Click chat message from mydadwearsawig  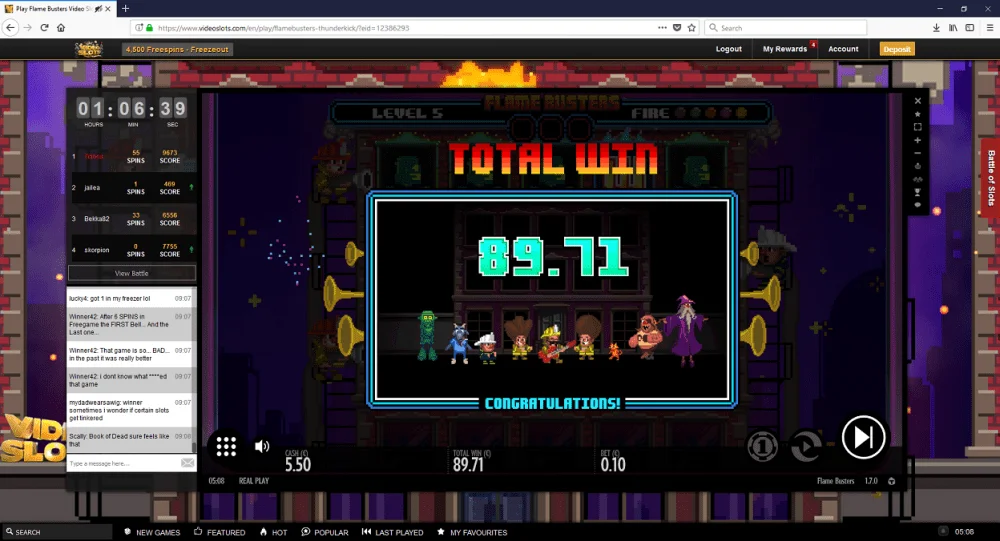click(x=130, y=410)
